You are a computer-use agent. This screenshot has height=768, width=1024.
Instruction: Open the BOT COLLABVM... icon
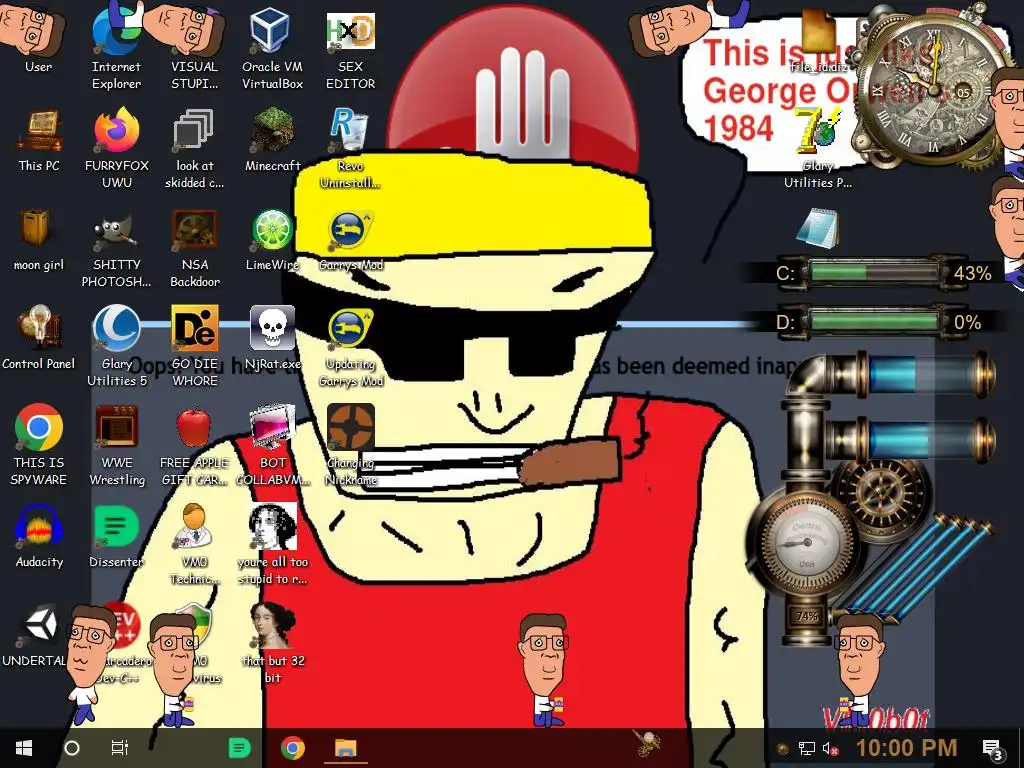272,445
